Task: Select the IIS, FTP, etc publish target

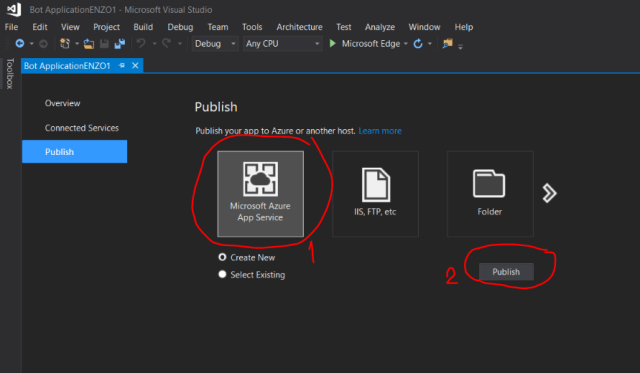Action: tap(375, 194)
